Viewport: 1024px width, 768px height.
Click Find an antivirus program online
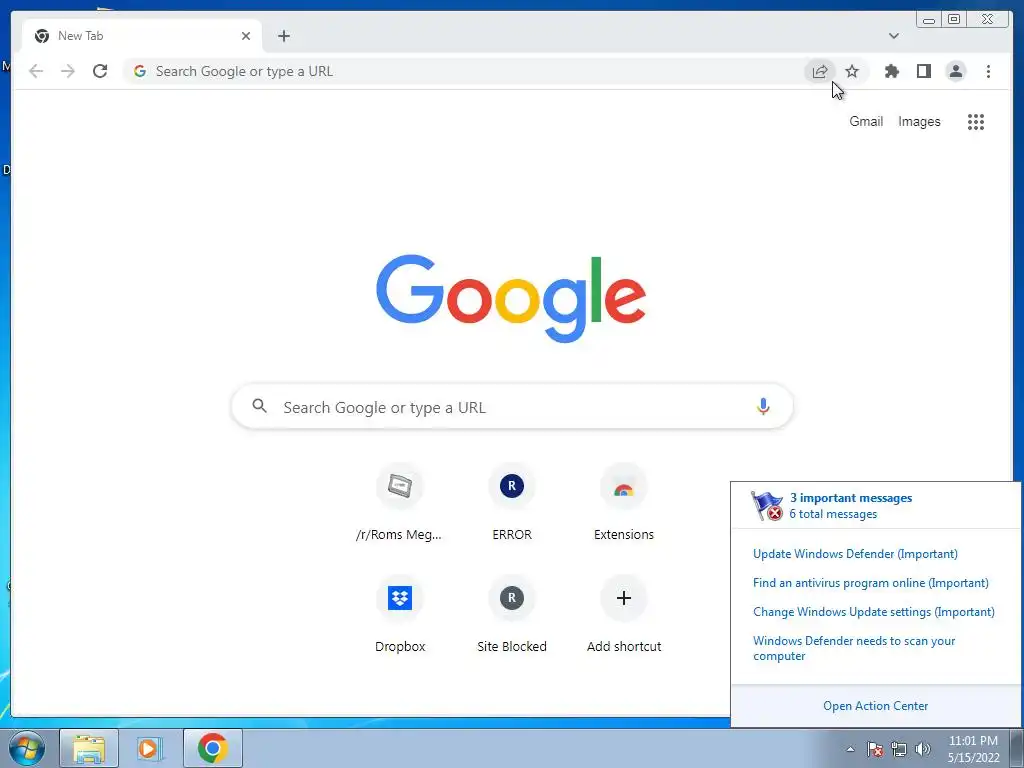pos(871,583)
